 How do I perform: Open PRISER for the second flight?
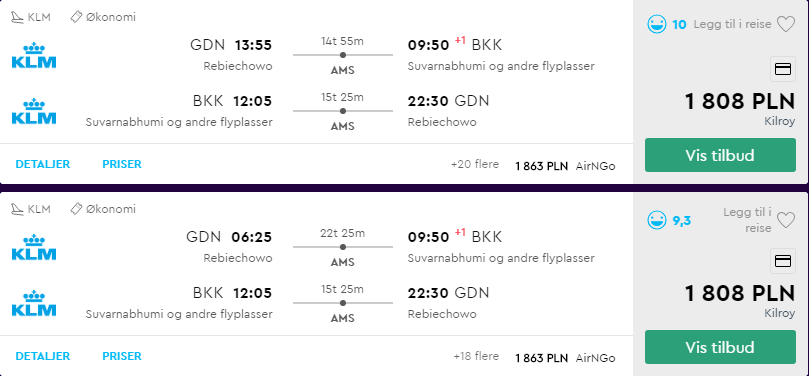(x=122, y=356)
